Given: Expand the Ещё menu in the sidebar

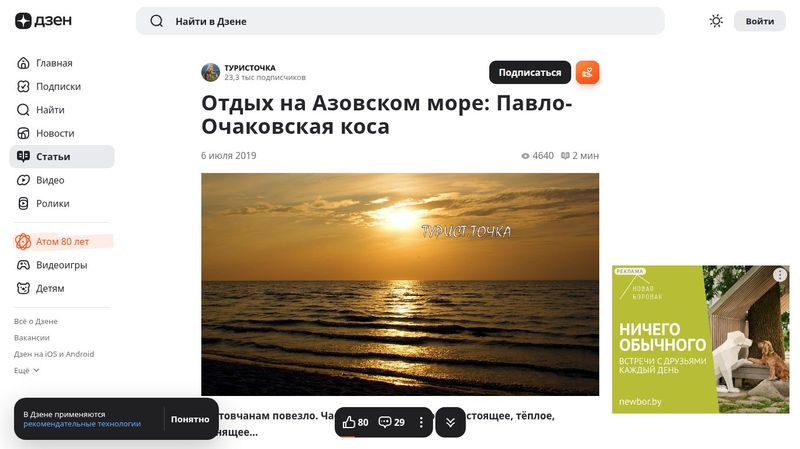Looking at the screenshot, I should click(27, 370).
